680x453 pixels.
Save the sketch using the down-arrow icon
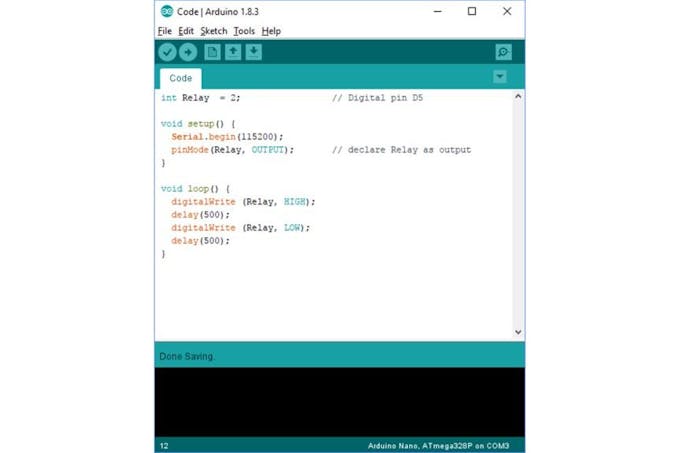point(254,52)
